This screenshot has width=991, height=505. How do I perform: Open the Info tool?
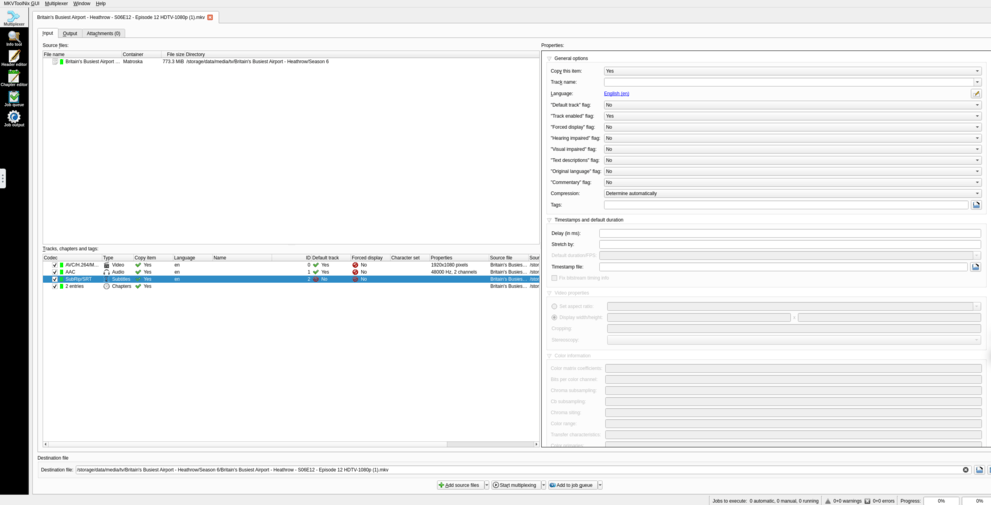click(14, 38)
